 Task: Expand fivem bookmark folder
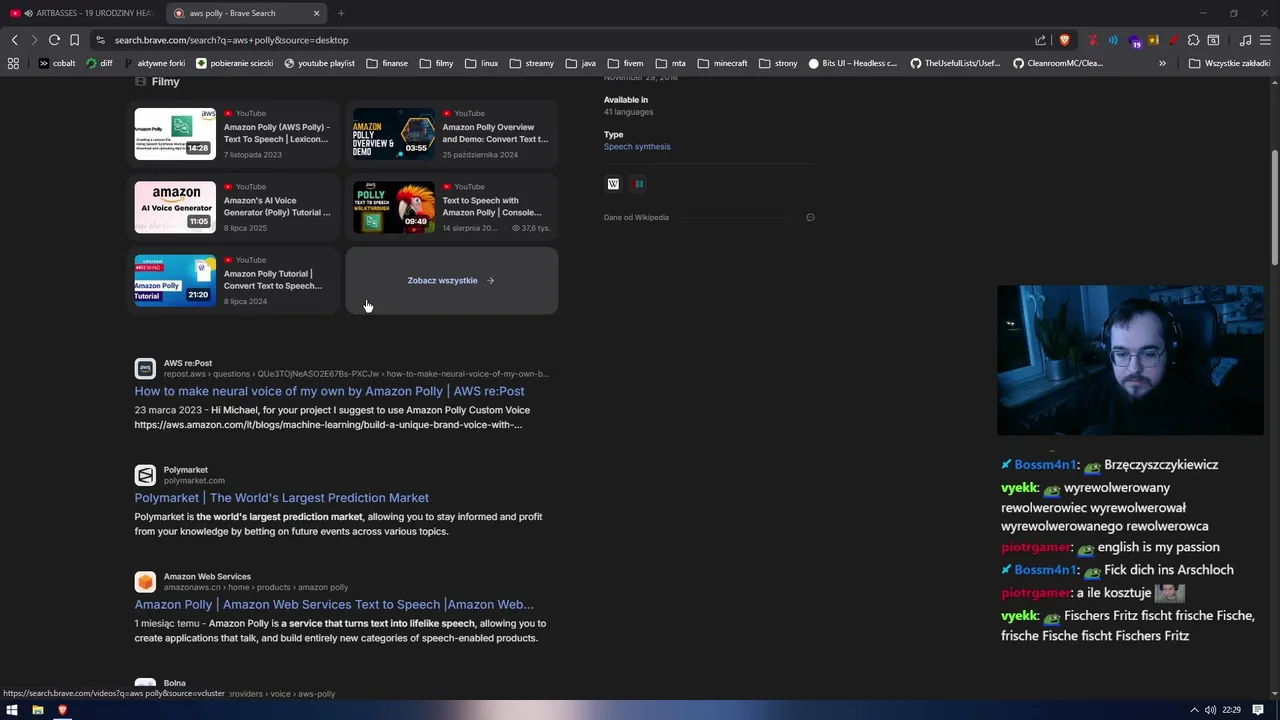click(626, 63)
